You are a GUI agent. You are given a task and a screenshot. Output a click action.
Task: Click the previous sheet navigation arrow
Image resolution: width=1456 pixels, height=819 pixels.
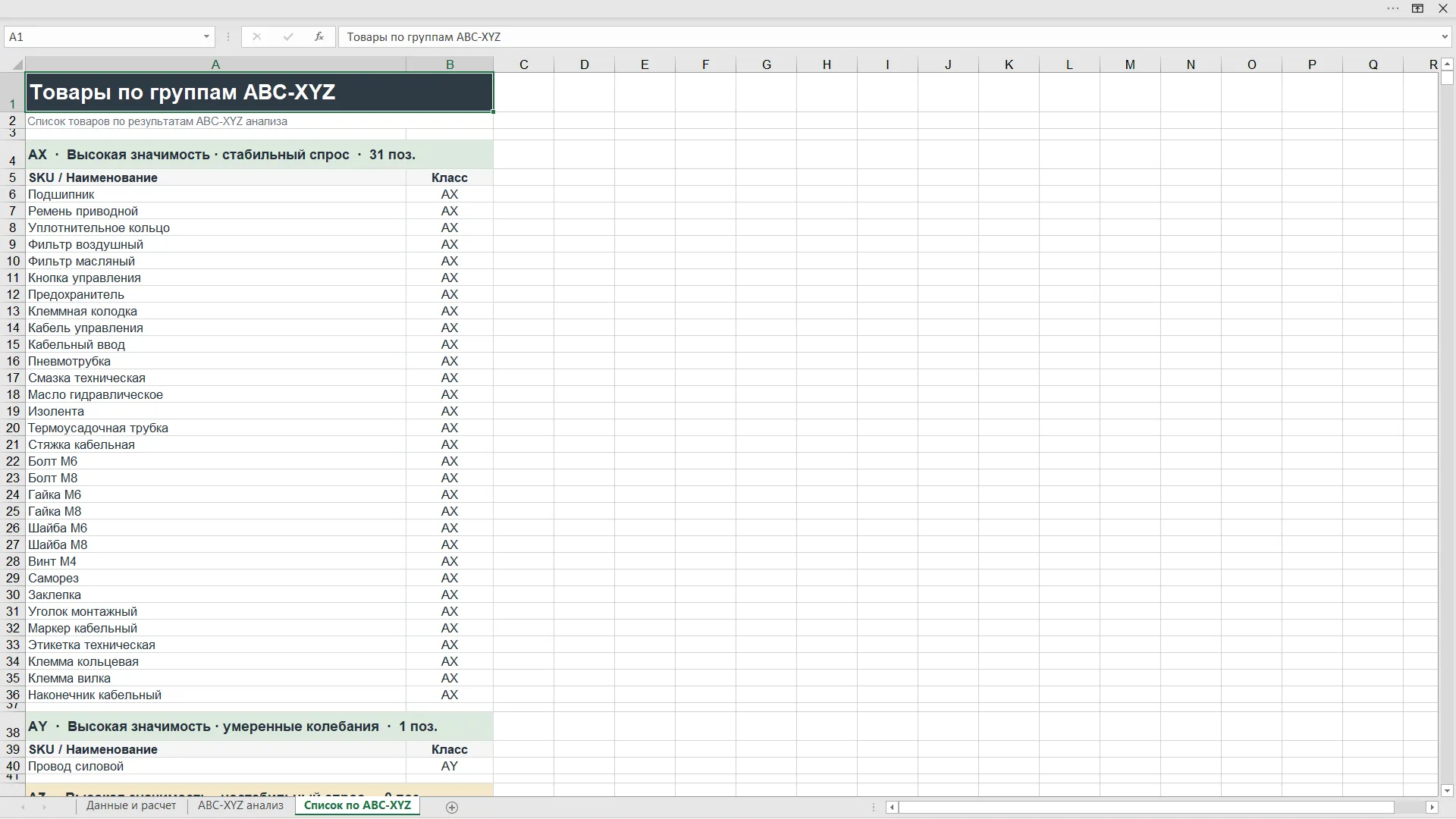pyautogui.click(x=23, y=808)
